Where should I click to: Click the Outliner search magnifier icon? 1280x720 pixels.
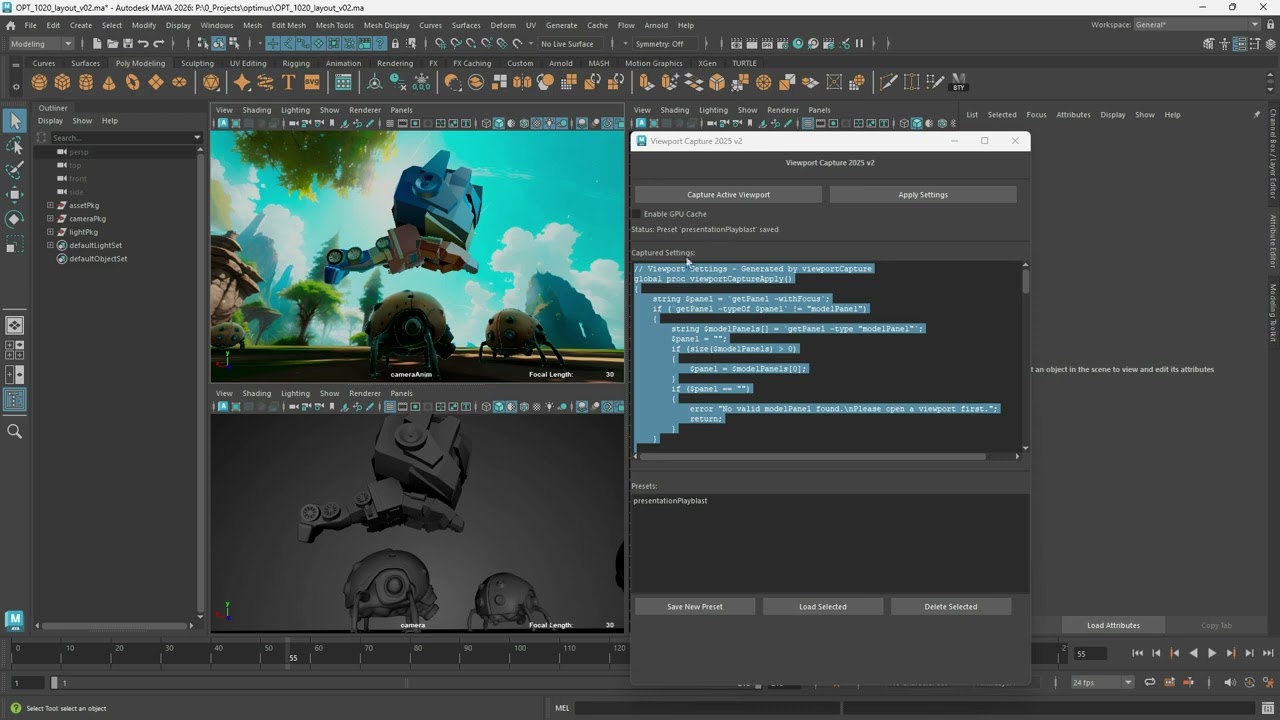pos(14,431)
